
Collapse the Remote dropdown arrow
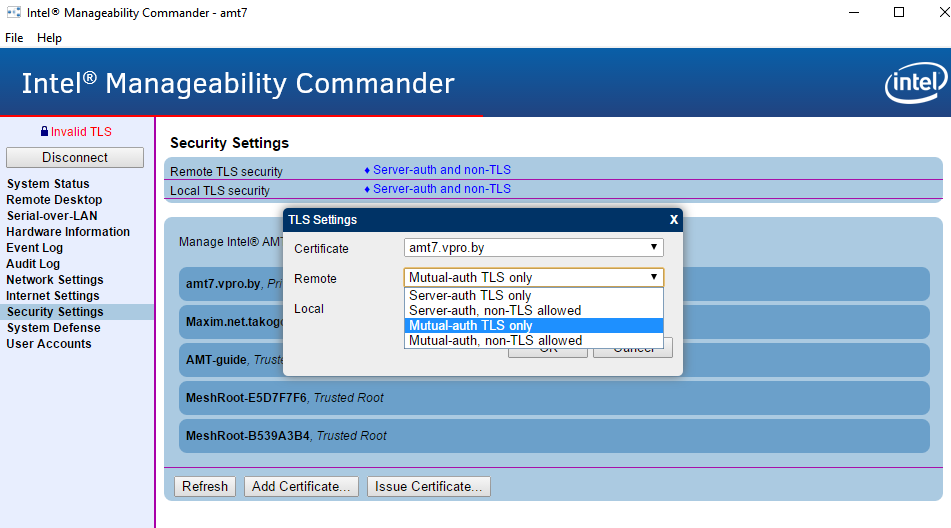pyautogui.click(x=654, y=277)
